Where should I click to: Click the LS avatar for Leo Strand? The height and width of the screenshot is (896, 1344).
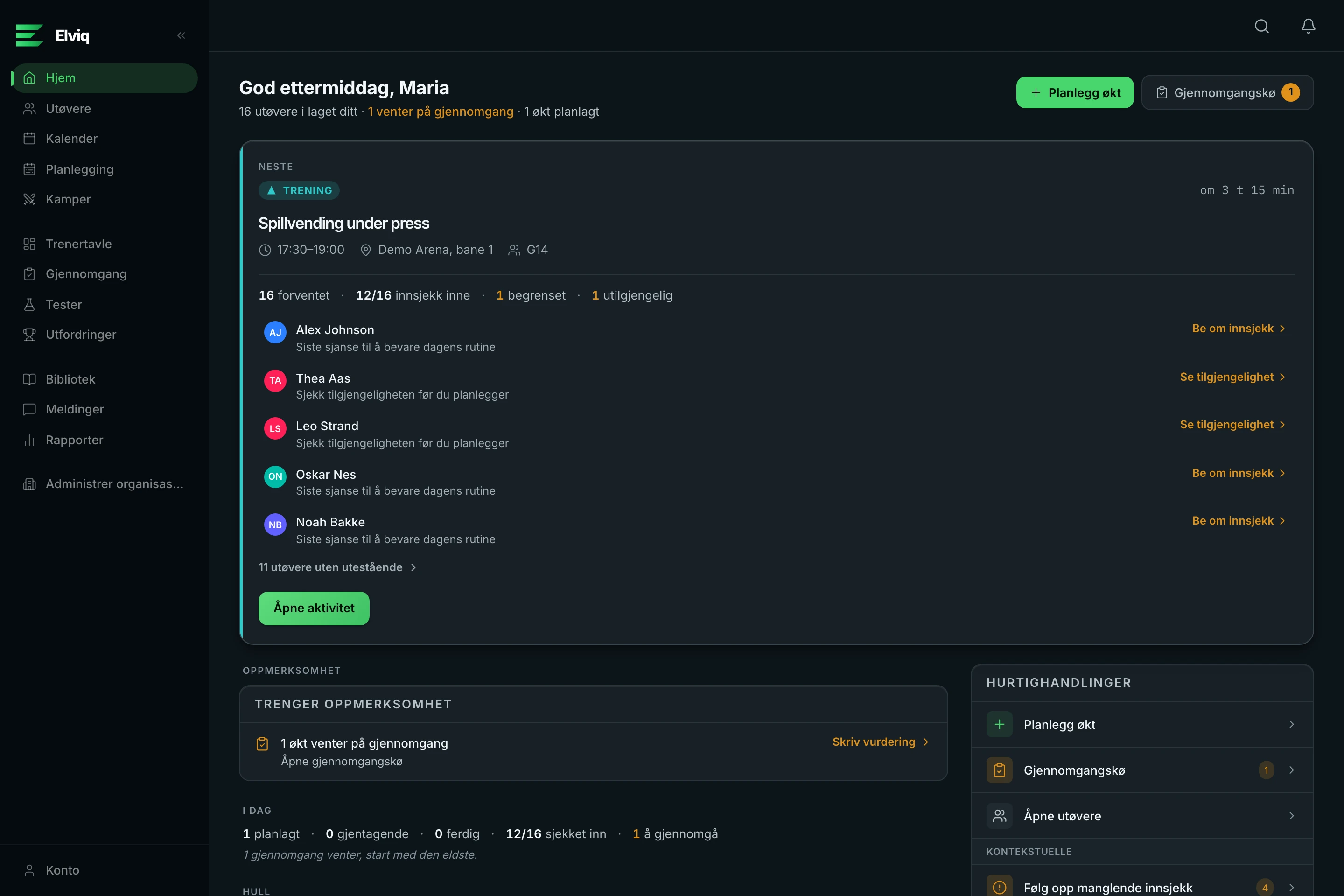(x=275, y=428)
